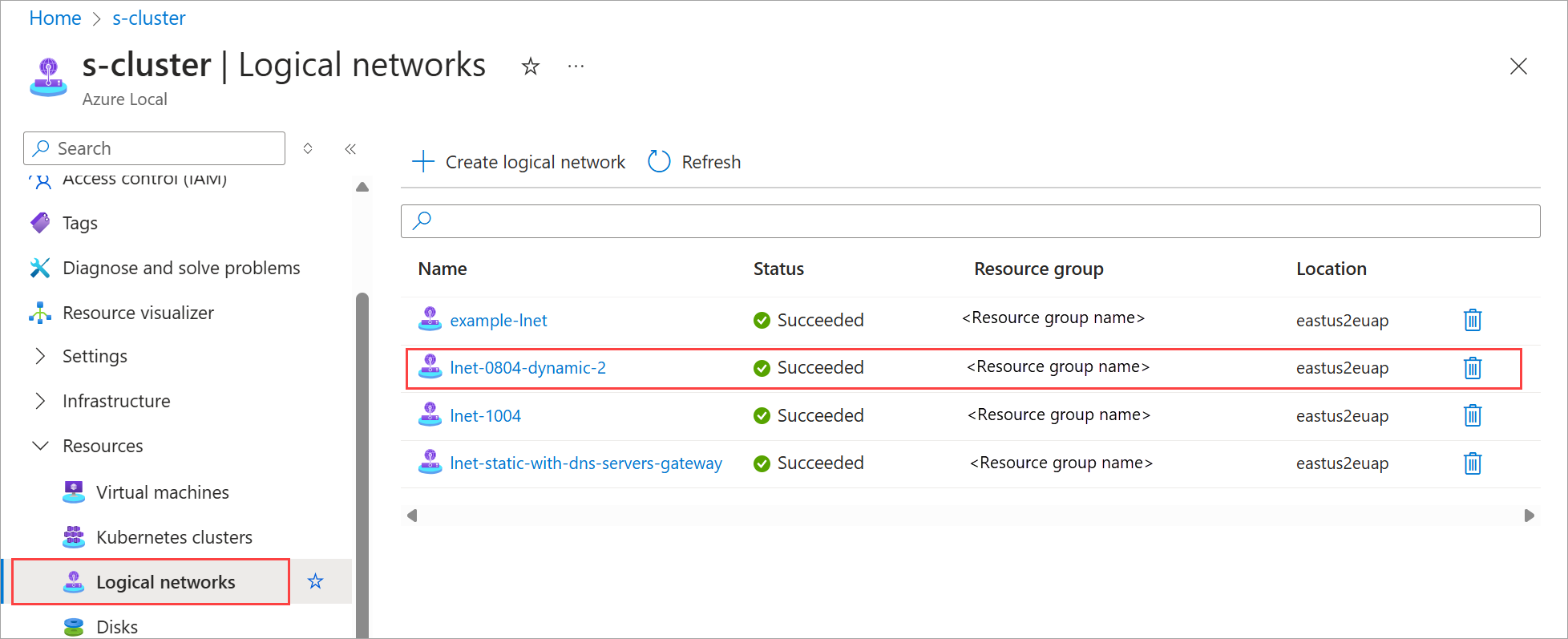Viewport: 1568px width, 639px height.
Task: Expand the Infrastructure section
Action: (40, 401)
